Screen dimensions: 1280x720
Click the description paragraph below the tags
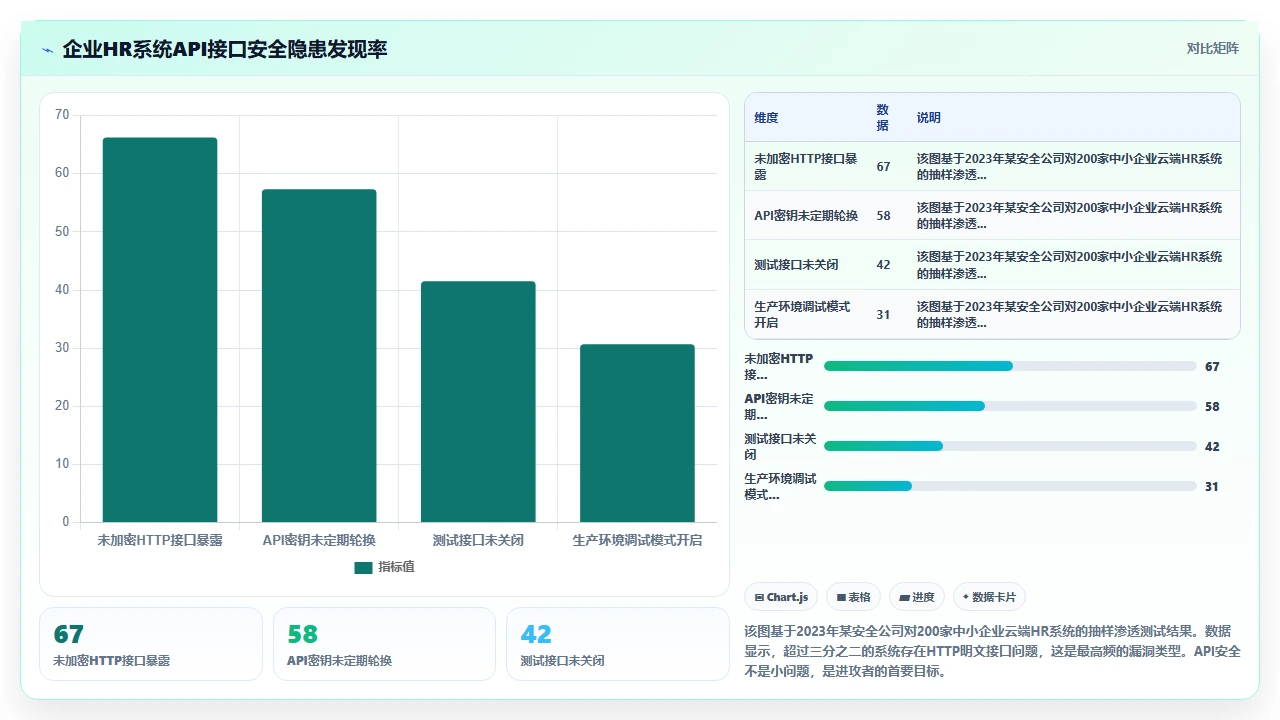993,651
